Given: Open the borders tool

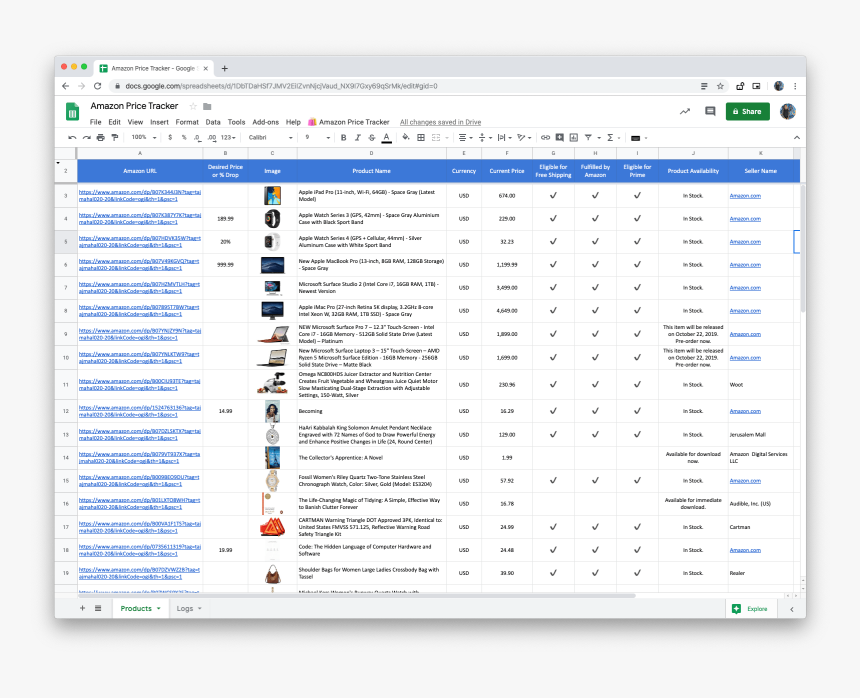Looking at the screenshot, I should [x=421, y=138].
